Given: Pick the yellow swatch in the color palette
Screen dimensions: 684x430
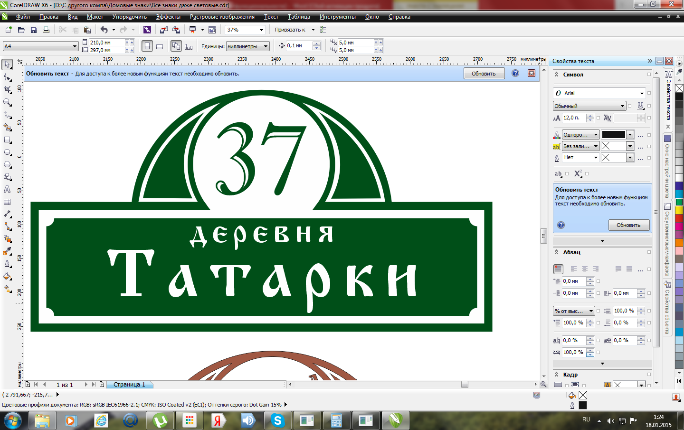Looking at the screenshot, I should coord(679,210).
